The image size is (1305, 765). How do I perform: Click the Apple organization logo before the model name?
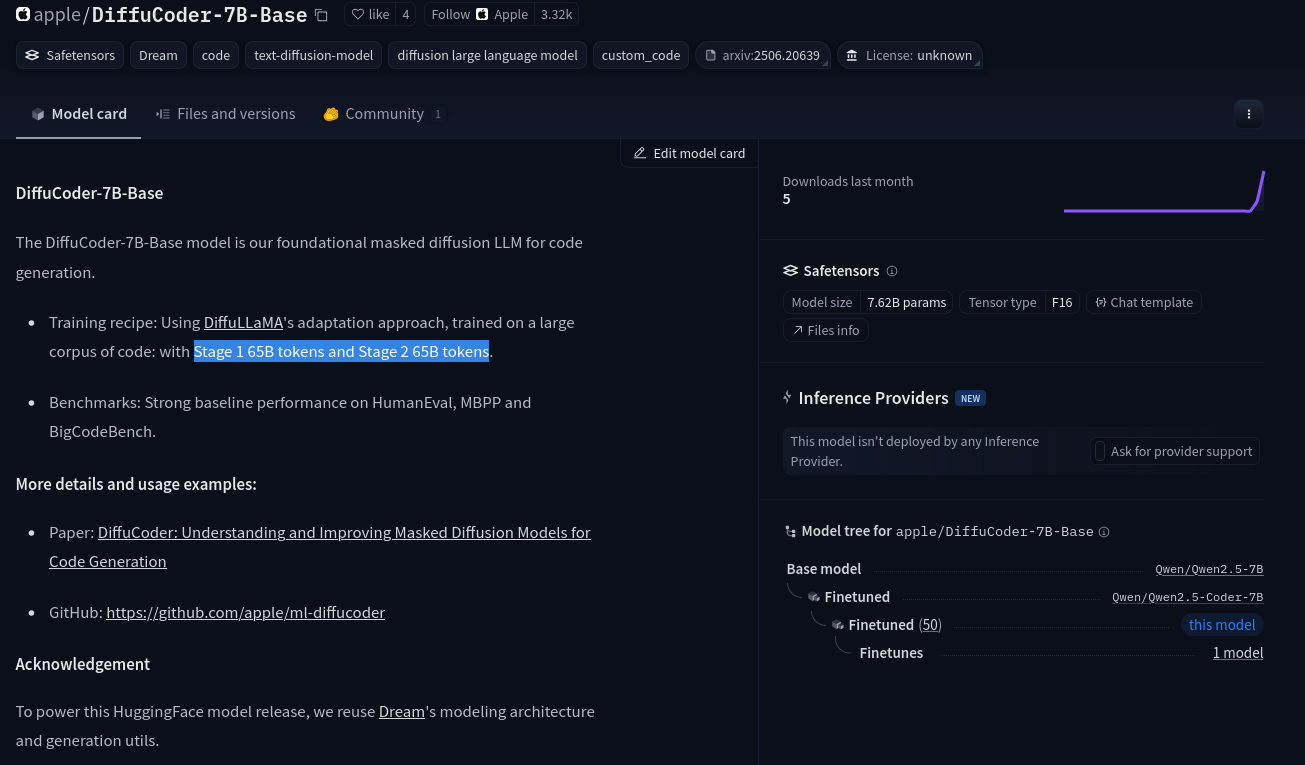click(23, 15)
